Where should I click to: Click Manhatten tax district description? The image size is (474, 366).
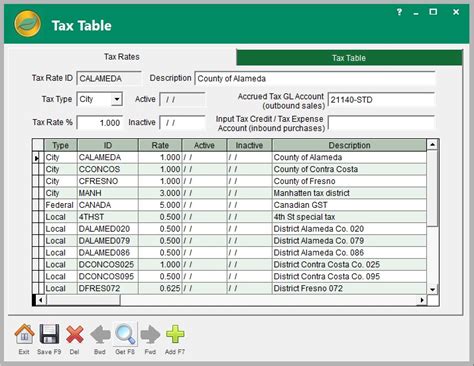tap(349, 193)
